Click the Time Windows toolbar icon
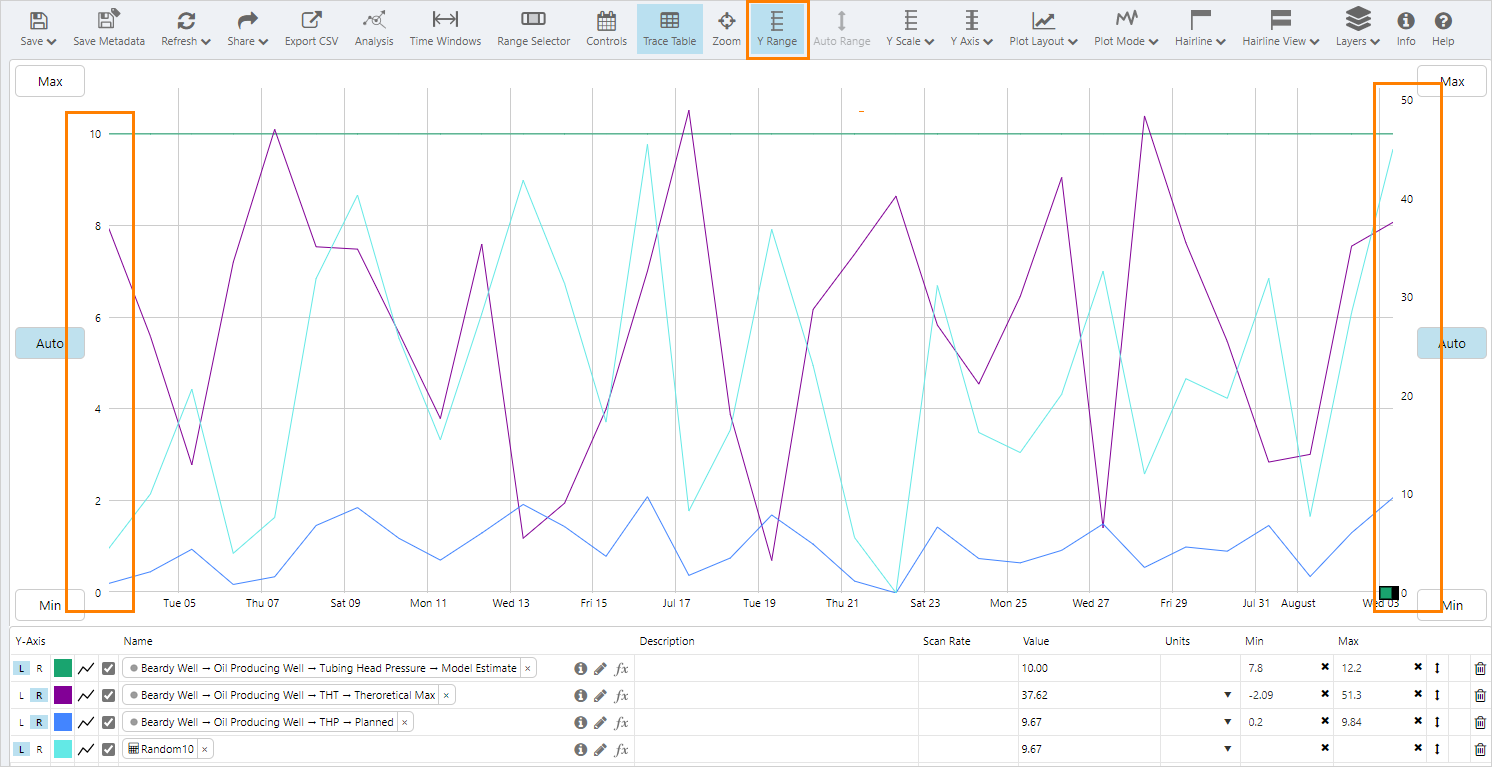1492x767 pixels. (445, 29)
